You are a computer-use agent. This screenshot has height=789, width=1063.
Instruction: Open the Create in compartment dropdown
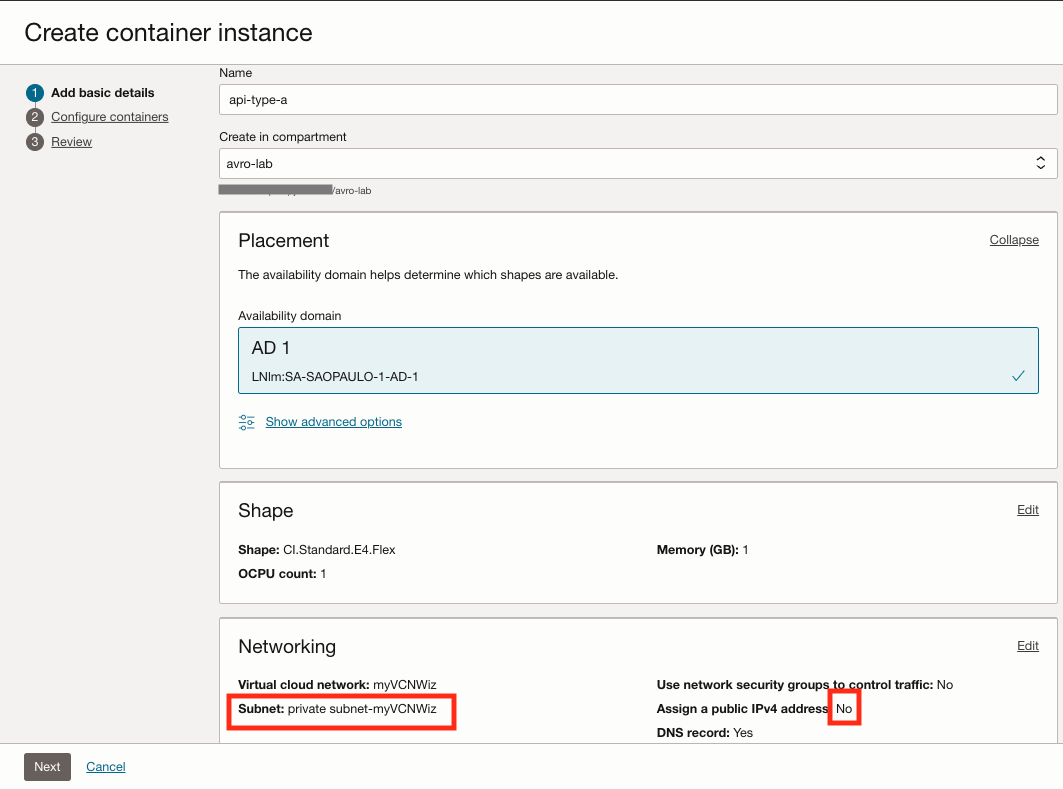coord(638,163)
